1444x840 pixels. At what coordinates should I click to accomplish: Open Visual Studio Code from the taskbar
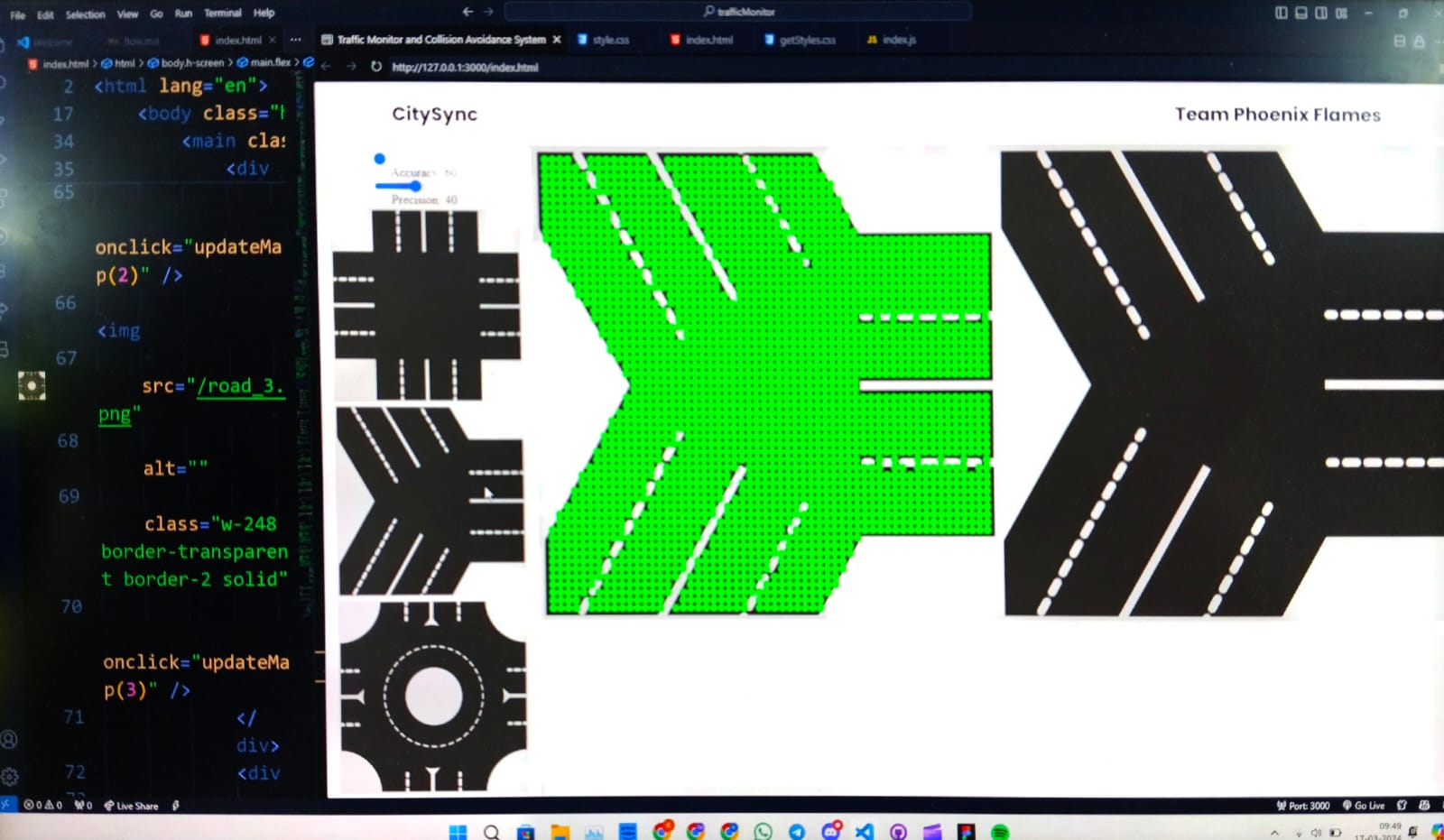tap(865, 832)
